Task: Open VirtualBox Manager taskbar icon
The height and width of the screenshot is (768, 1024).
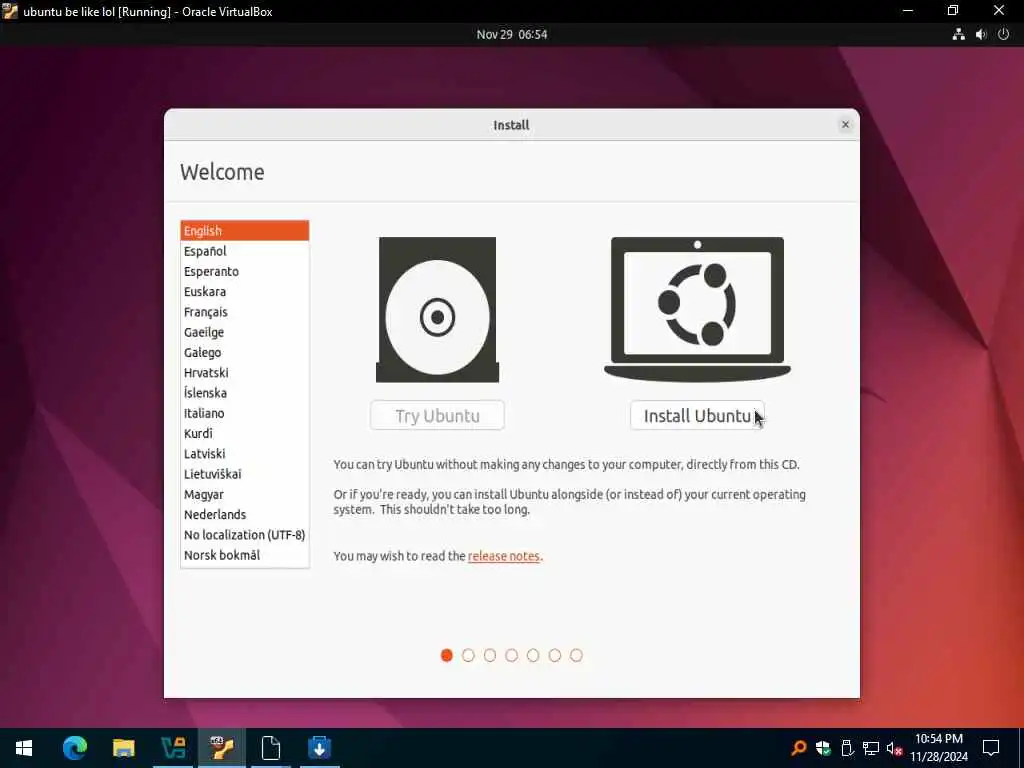Action: [173, 748]
